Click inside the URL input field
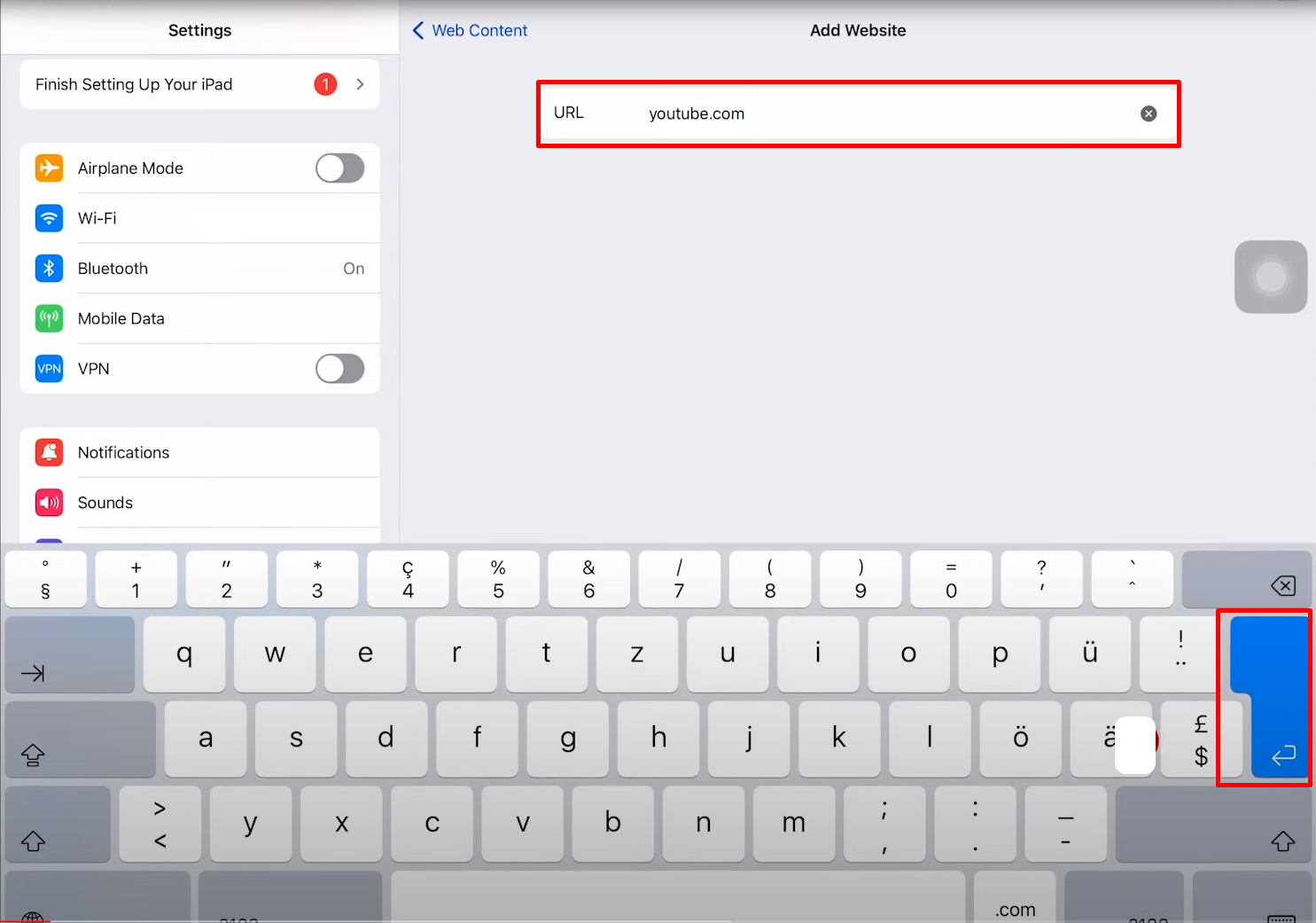 coord(877,113)
